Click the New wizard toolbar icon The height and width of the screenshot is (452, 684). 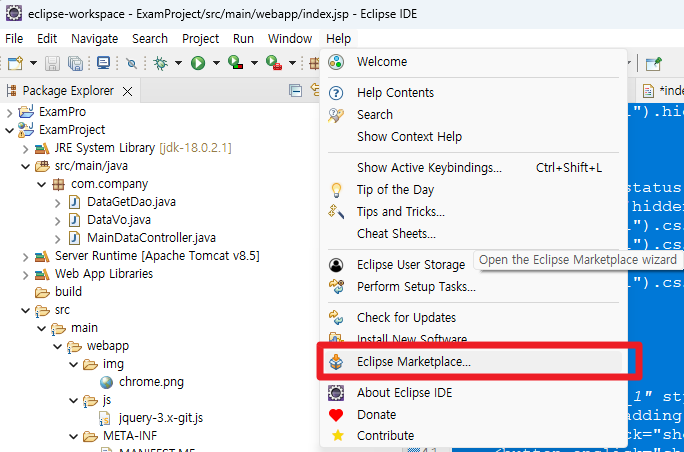15,64
